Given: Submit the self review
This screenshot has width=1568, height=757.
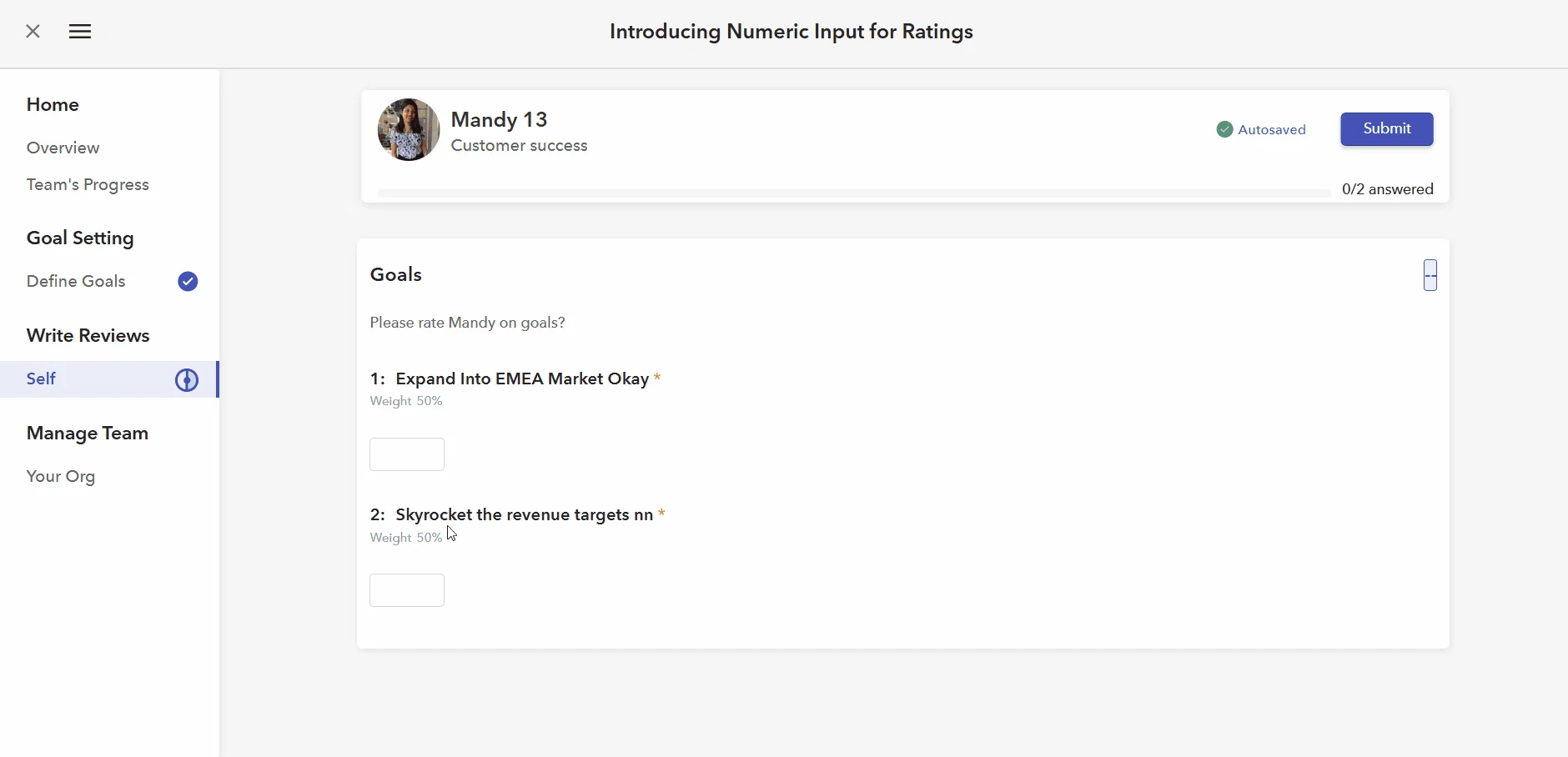Looking at the screenshot, I should click(x=1387, y=129).
